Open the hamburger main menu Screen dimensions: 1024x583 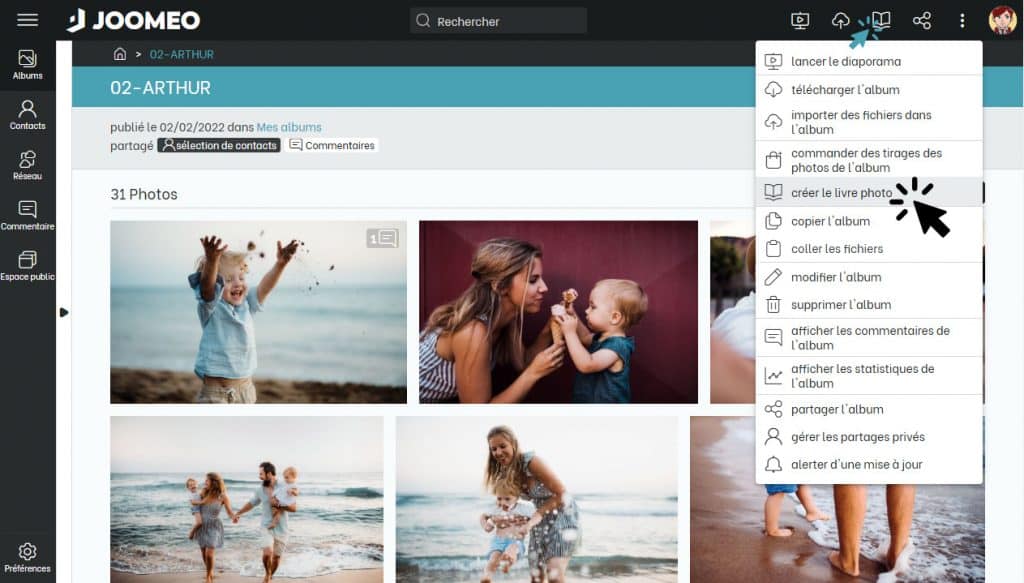[27, 20]
